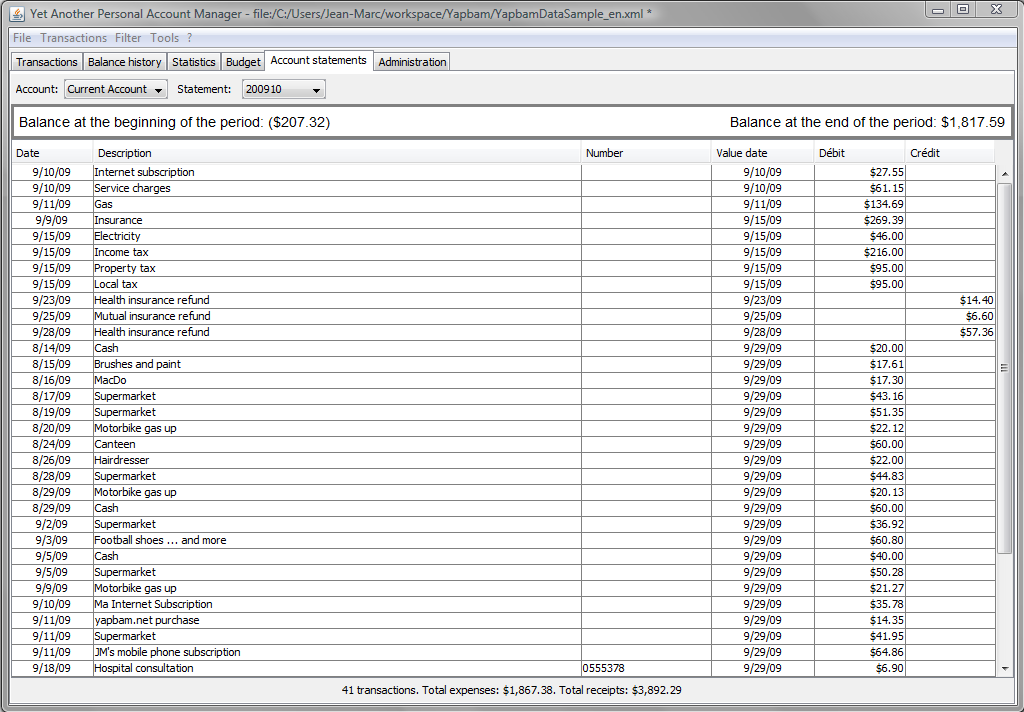Open the Account dropdown showing Current Account

coord(116,89)
